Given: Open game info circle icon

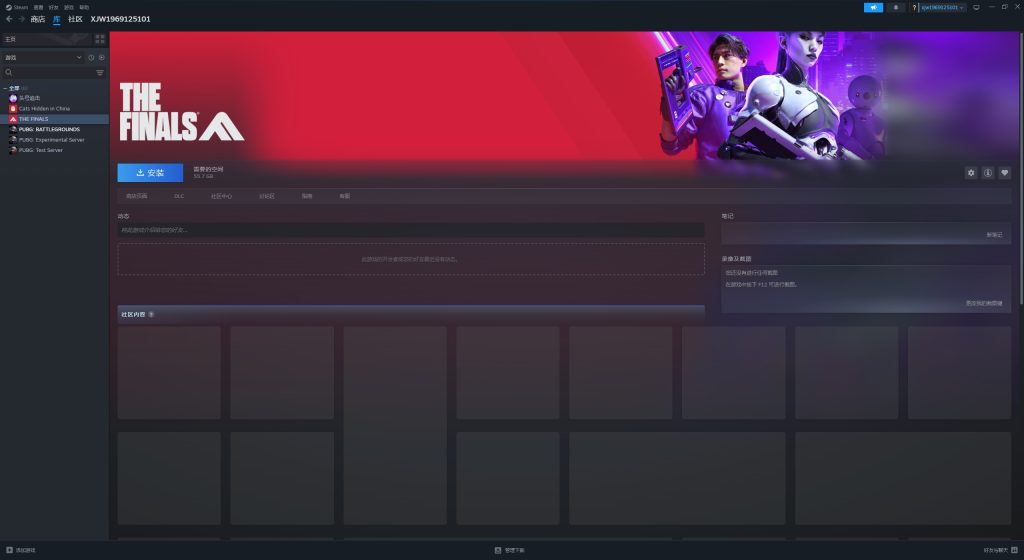Looking at the screenshot, I should tap(988, 173).
